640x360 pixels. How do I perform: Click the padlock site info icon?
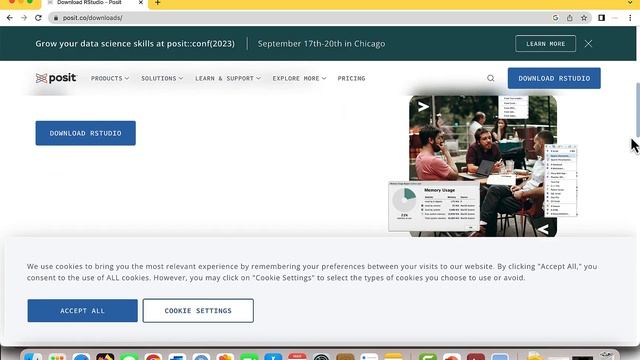pyautogui.click(x=56, y=18)
